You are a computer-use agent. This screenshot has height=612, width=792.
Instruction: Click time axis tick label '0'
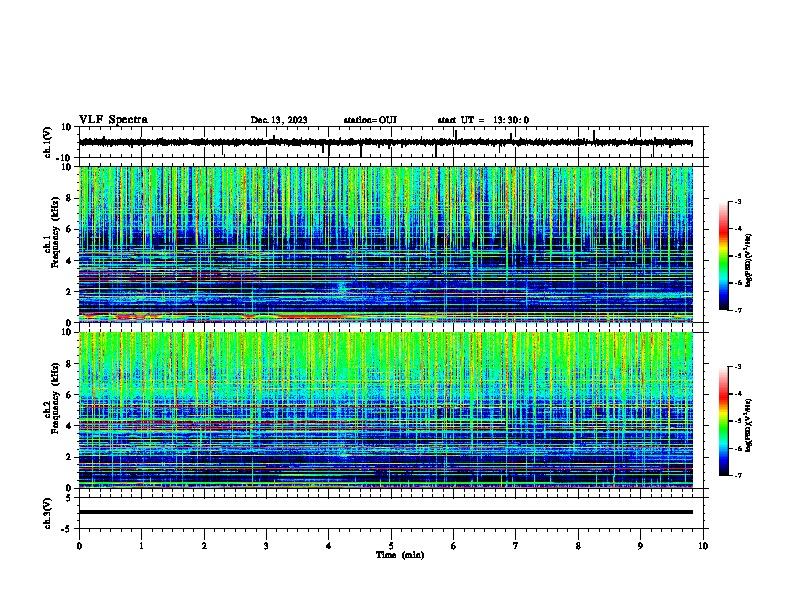tap(79, 546)
